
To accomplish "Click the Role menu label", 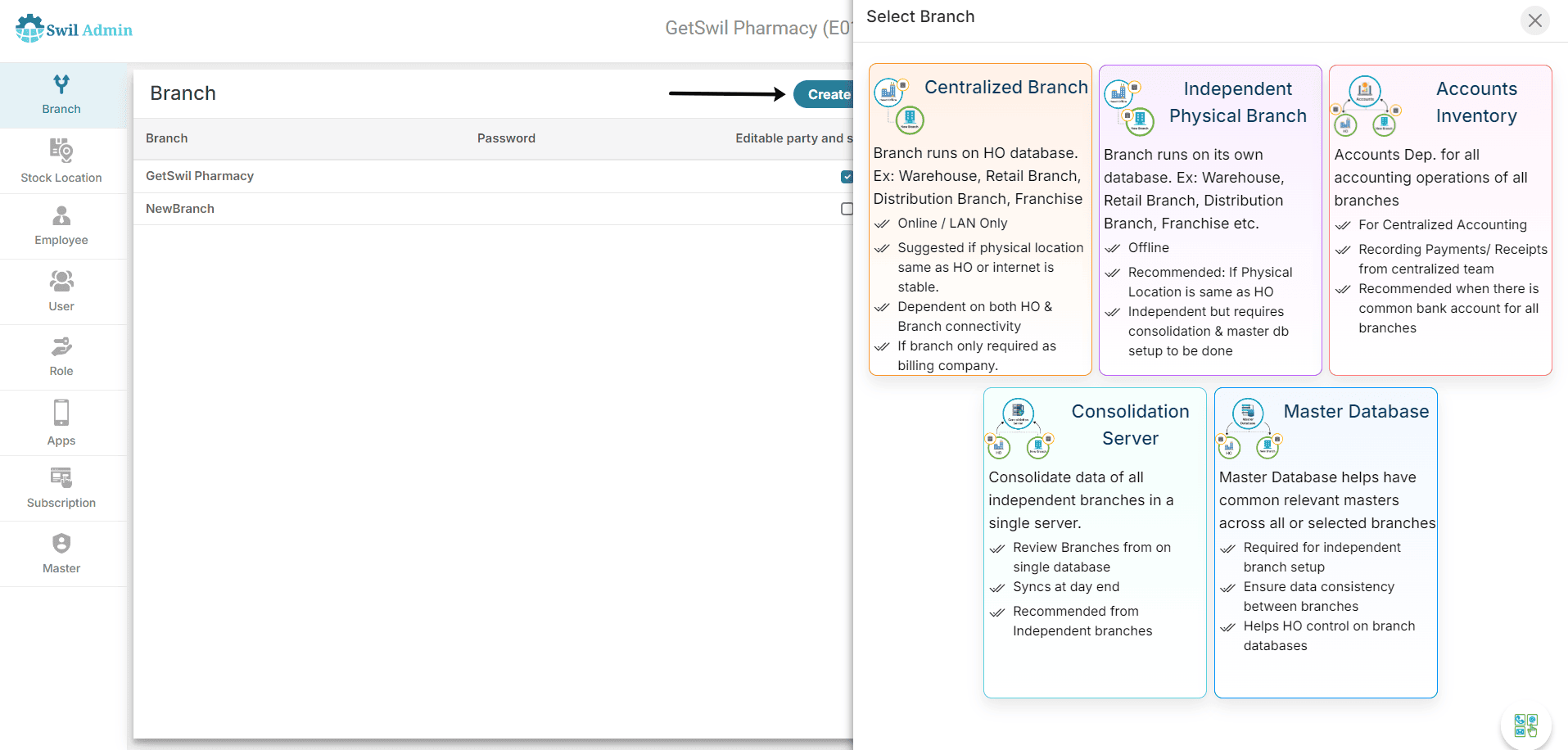I will pos(61,371).
